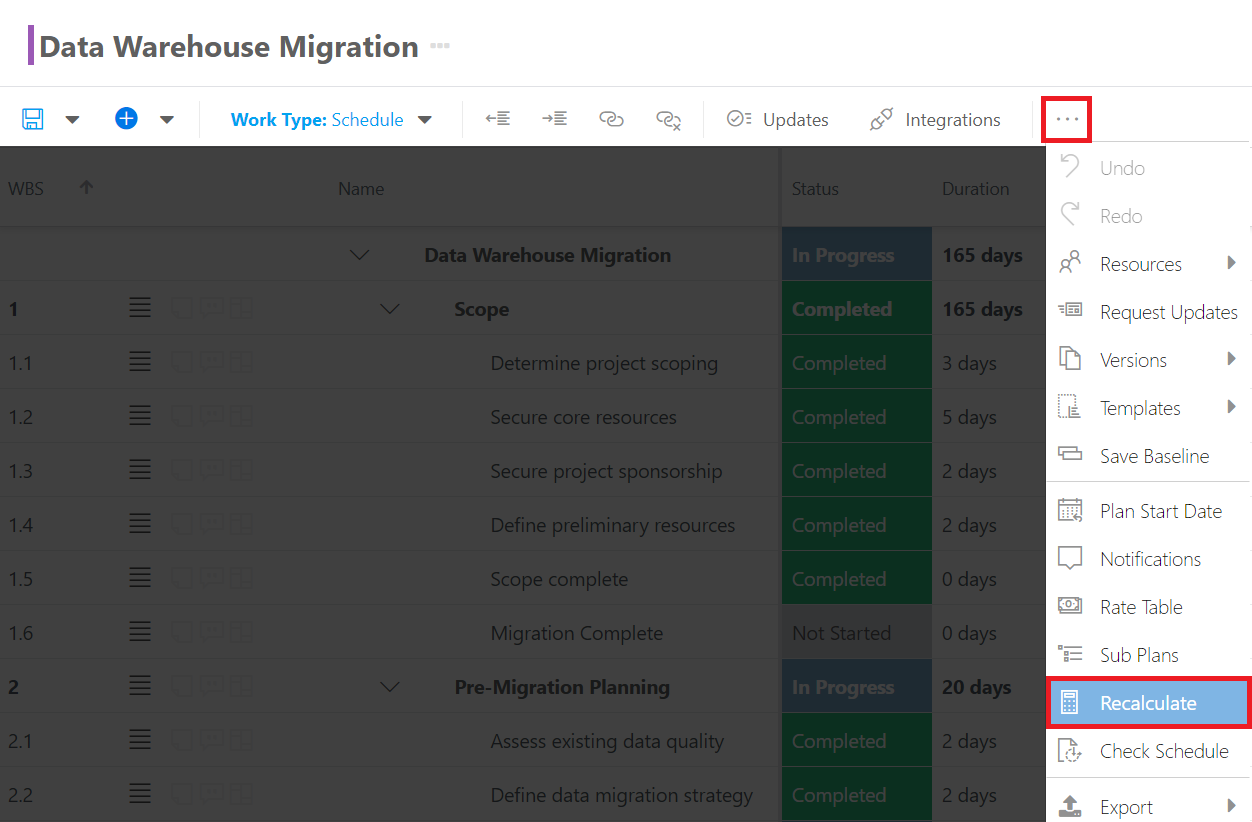Choose Request Updates from the menu
Viewport: 1252px width, 822px height.
tap(1149, 312)
